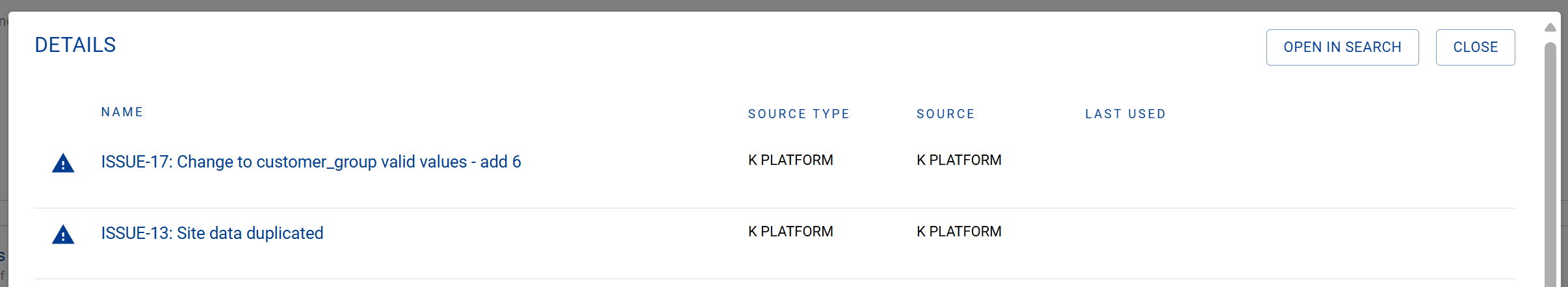Click the vertical scrollbar thumb
This screenshot has height=287, width=1568.
(1550, 162)
